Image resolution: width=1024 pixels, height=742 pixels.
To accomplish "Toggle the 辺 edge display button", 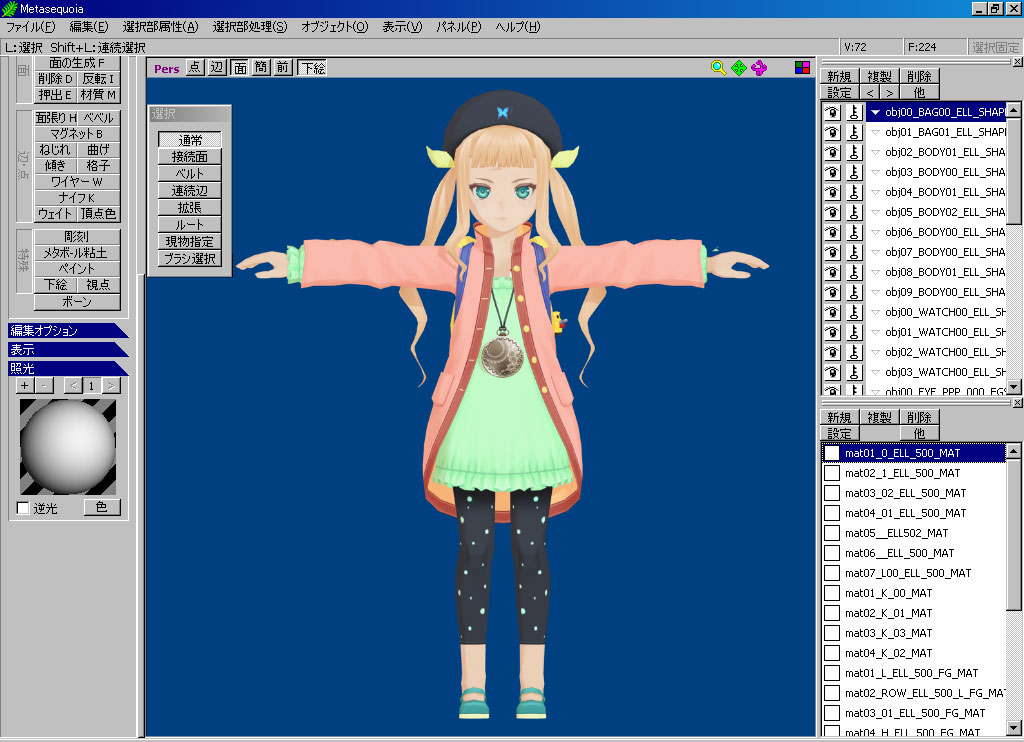I will click(217, 67).
